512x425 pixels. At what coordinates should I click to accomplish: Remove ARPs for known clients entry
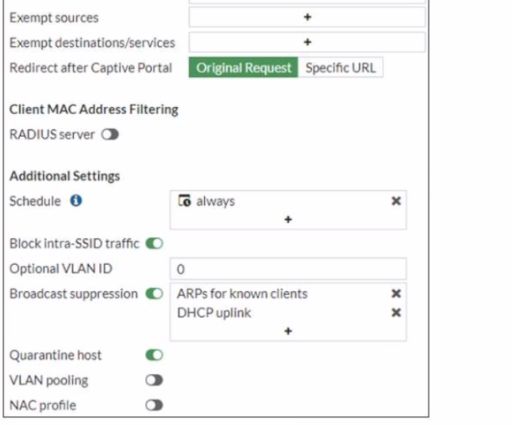coord(396,293)
